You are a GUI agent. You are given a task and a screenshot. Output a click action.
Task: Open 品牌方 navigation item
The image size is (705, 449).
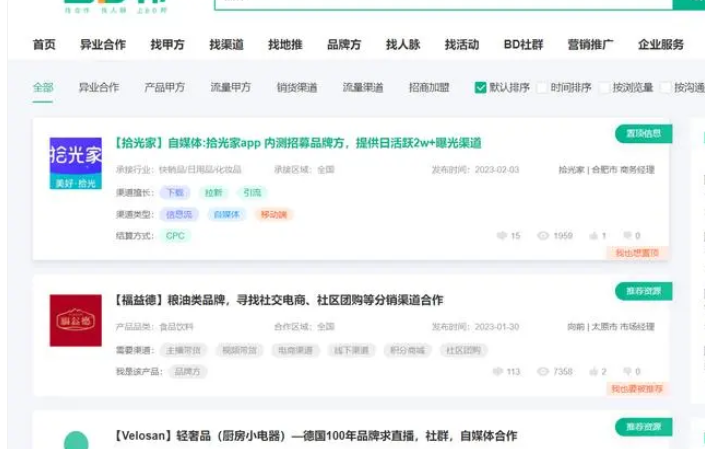(344, 44)
